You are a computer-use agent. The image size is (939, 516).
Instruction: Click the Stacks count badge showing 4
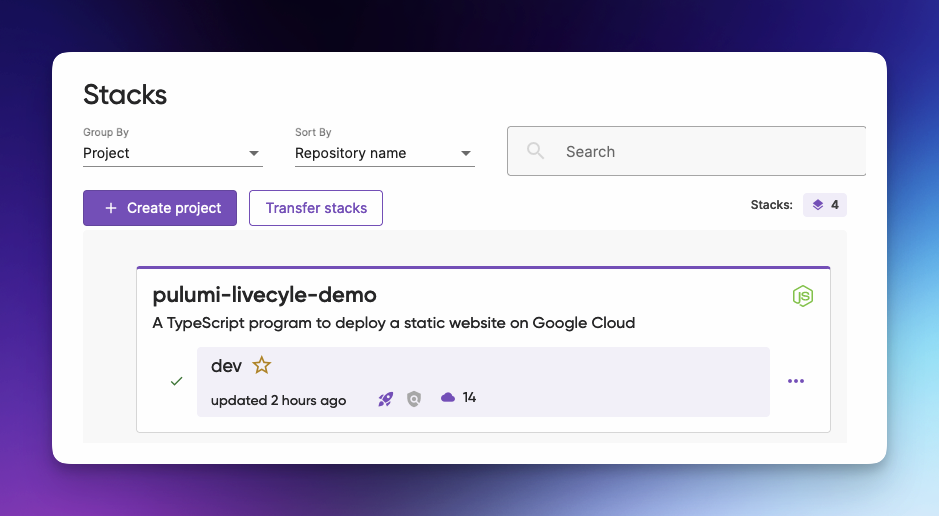pyautogui.click(x=825, y=205)
